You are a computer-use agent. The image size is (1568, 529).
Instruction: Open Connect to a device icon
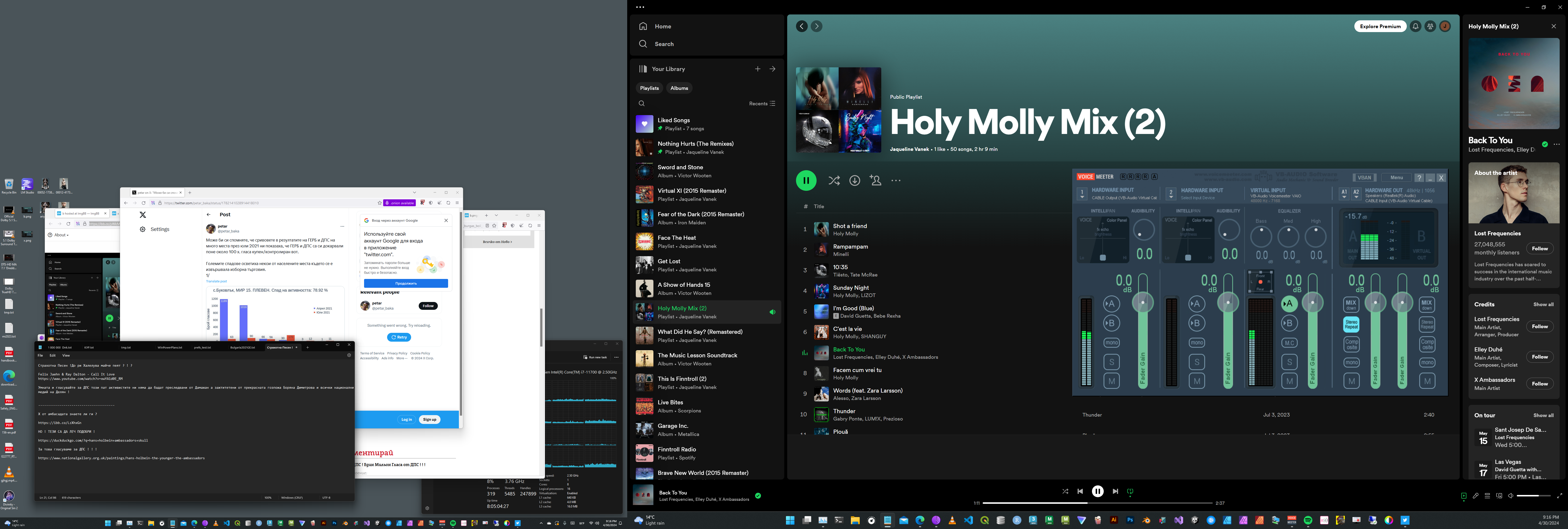pyautogui.click(x=1499, y=496)
